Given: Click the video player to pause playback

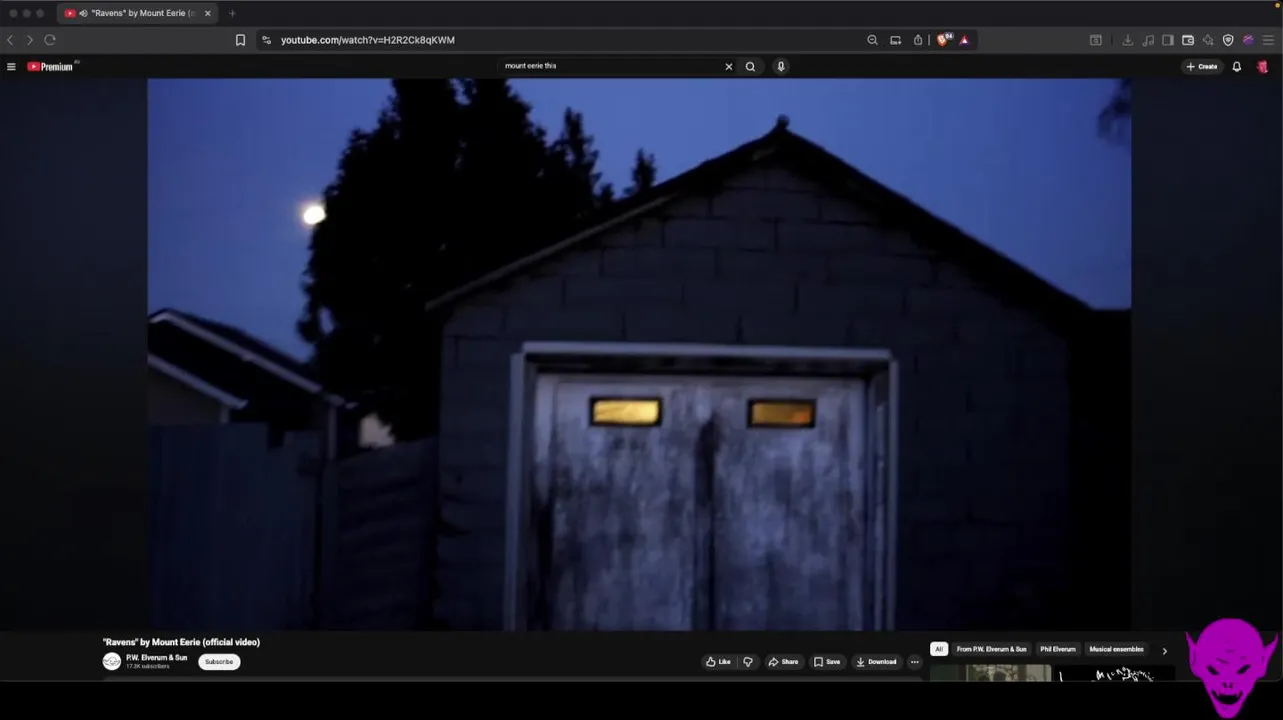Looking at the screenshot, I should [639, 354].
